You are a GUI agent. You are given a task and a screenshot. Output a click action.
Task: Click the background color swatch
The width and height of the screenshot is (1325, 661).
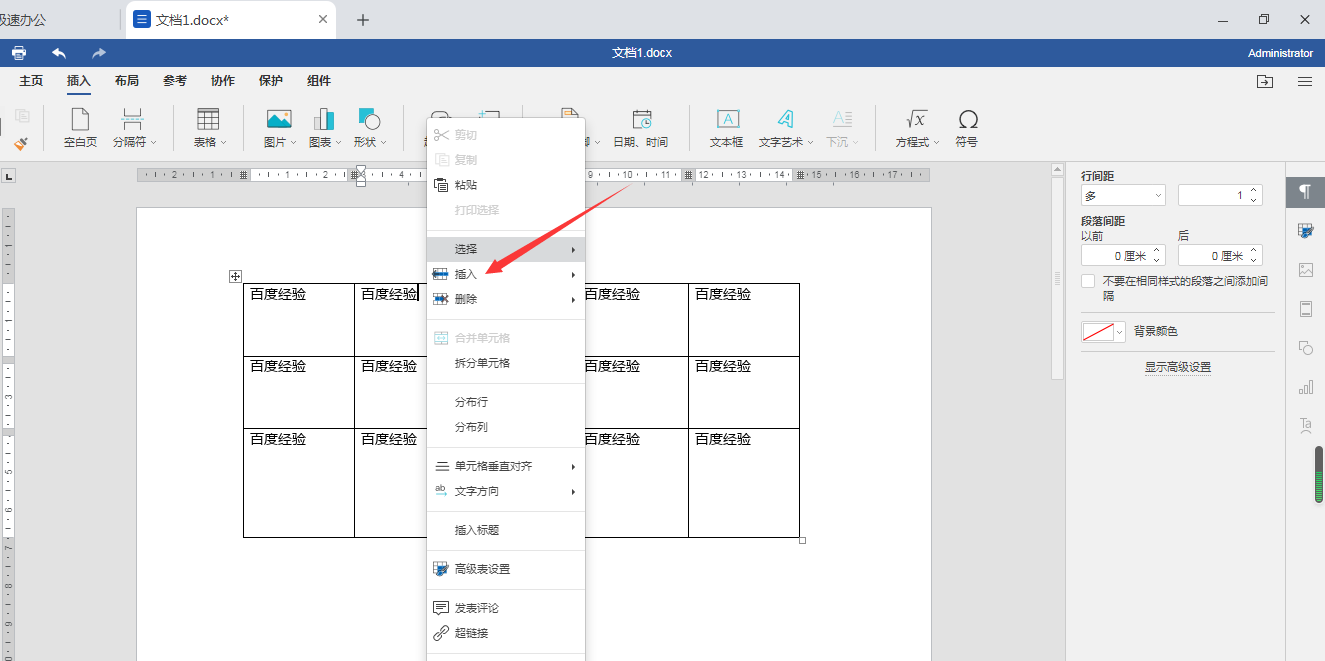[1098, 332]
